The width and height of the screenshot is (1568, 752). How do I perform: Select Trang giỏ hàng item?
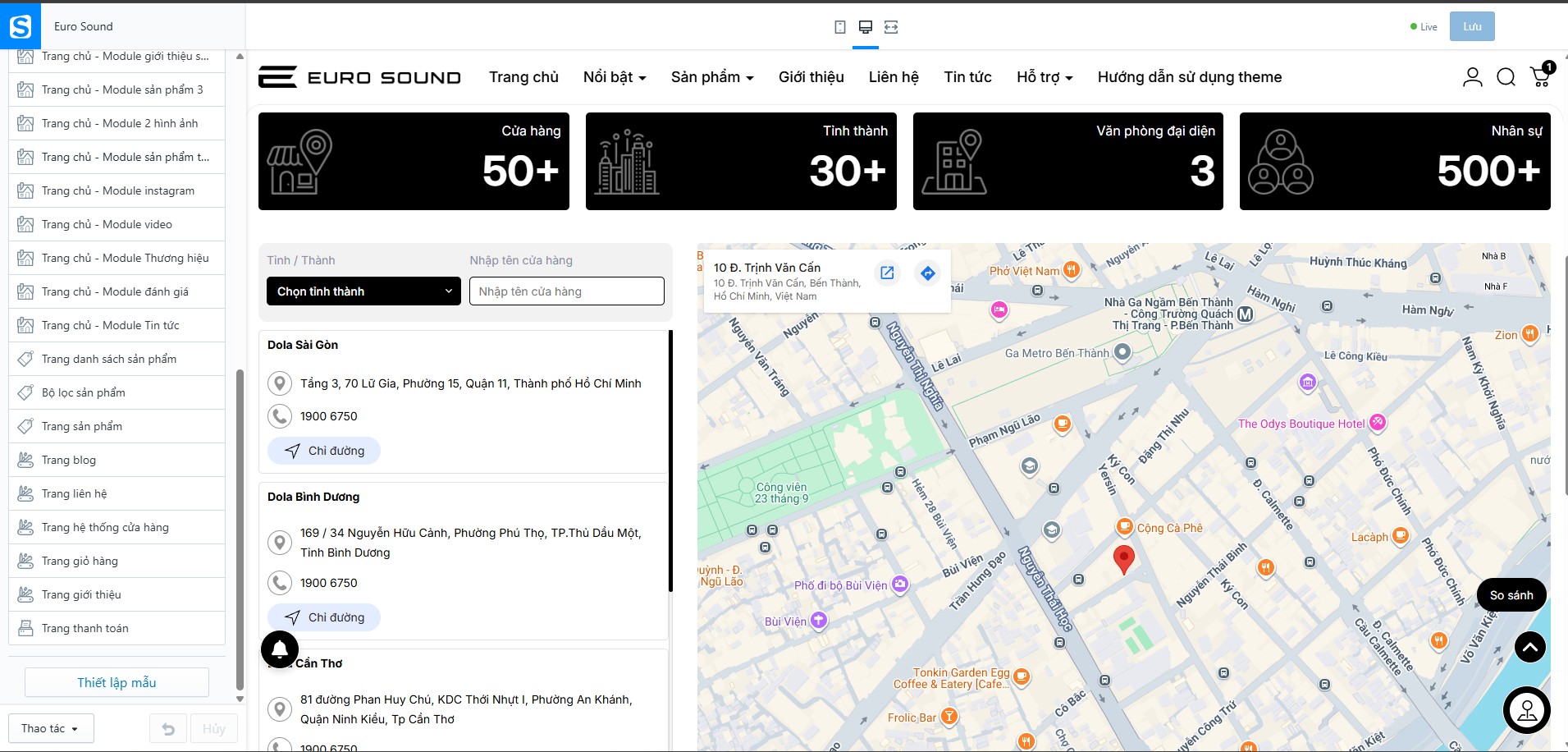pos(117,561)
